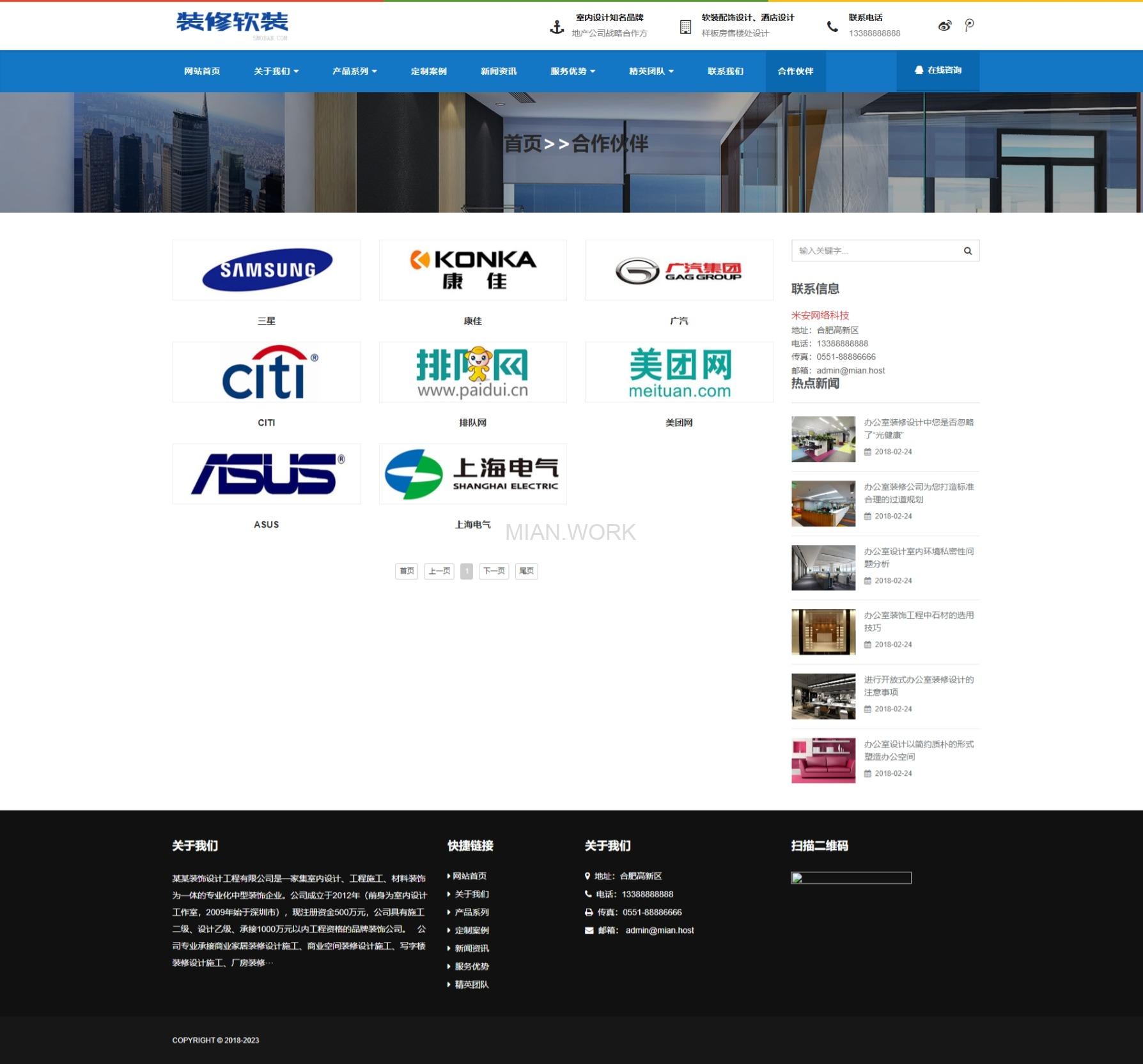
Task: Go to 网站首页 in navigation bar
Action: (x=202, y=71)
